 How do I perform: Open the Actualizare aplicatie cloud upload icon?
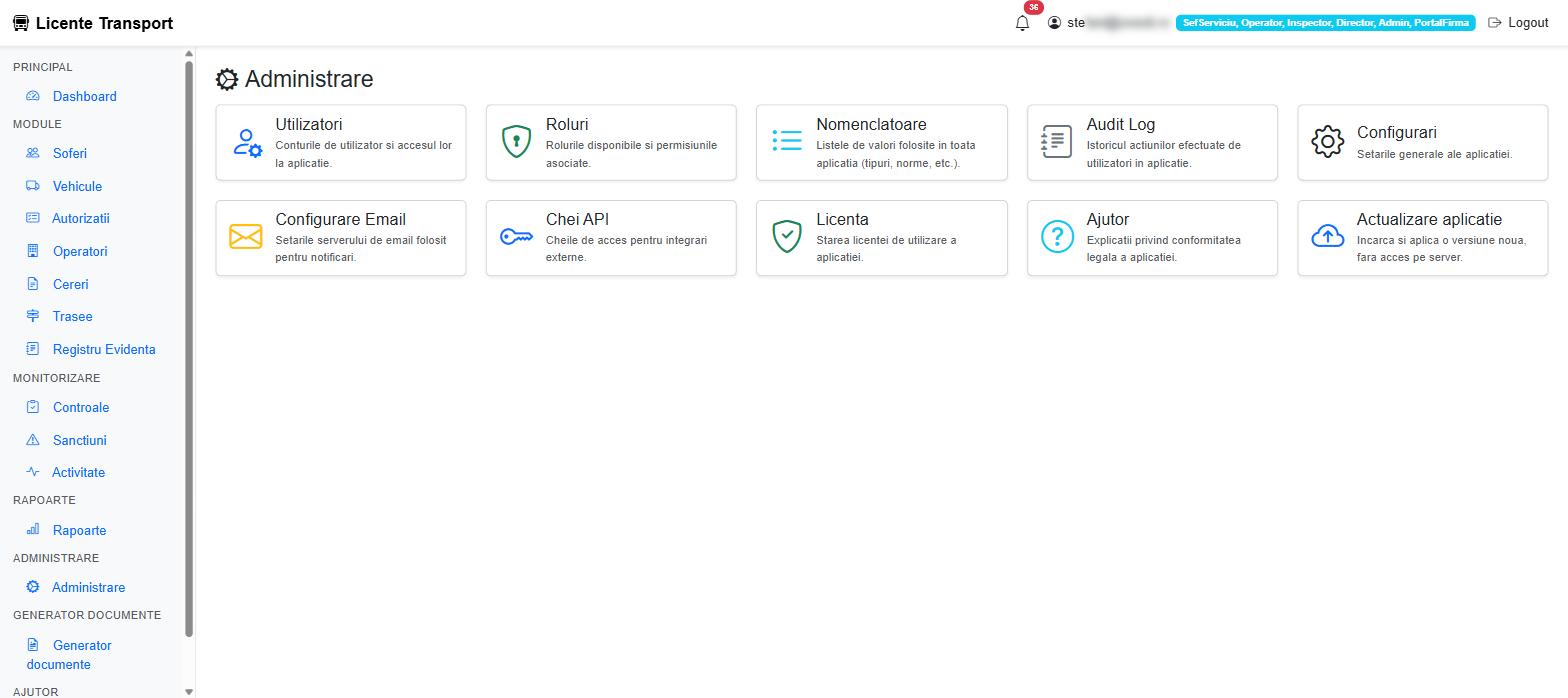(1328, 237)
